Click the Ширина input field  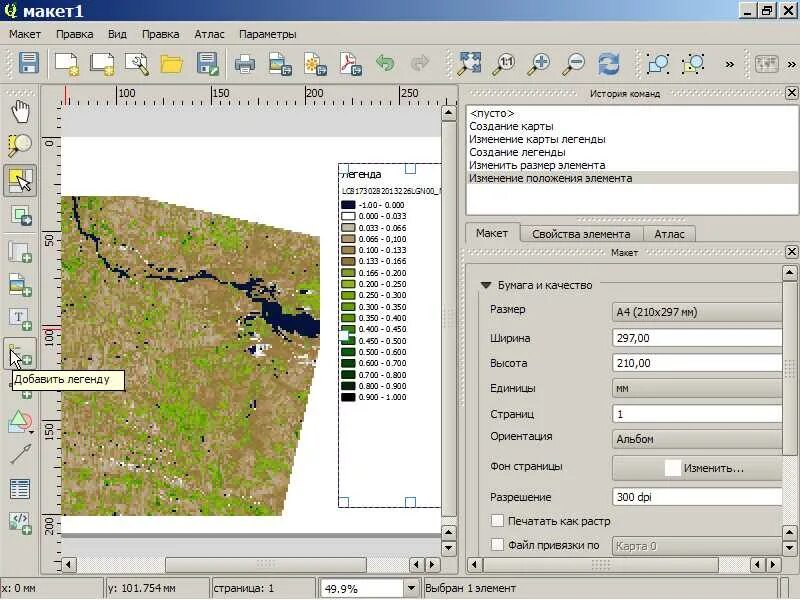(x=697, y=338)
